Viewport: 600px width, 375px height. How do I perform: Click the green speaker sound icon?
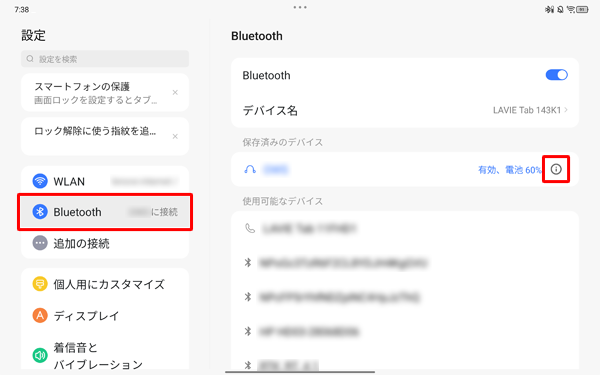coord(40,355)
